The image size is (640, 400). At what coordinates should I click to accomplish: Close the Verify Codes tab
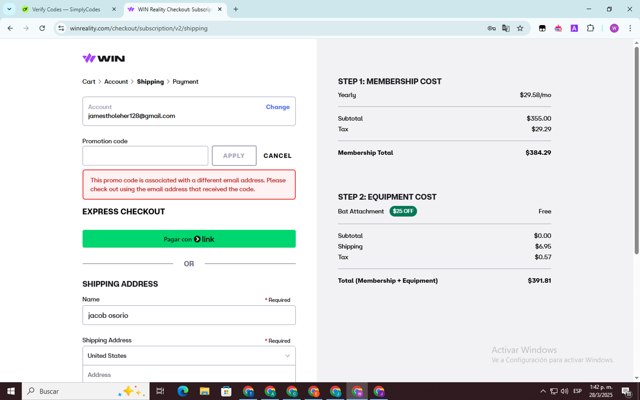[x=114, y=9]
